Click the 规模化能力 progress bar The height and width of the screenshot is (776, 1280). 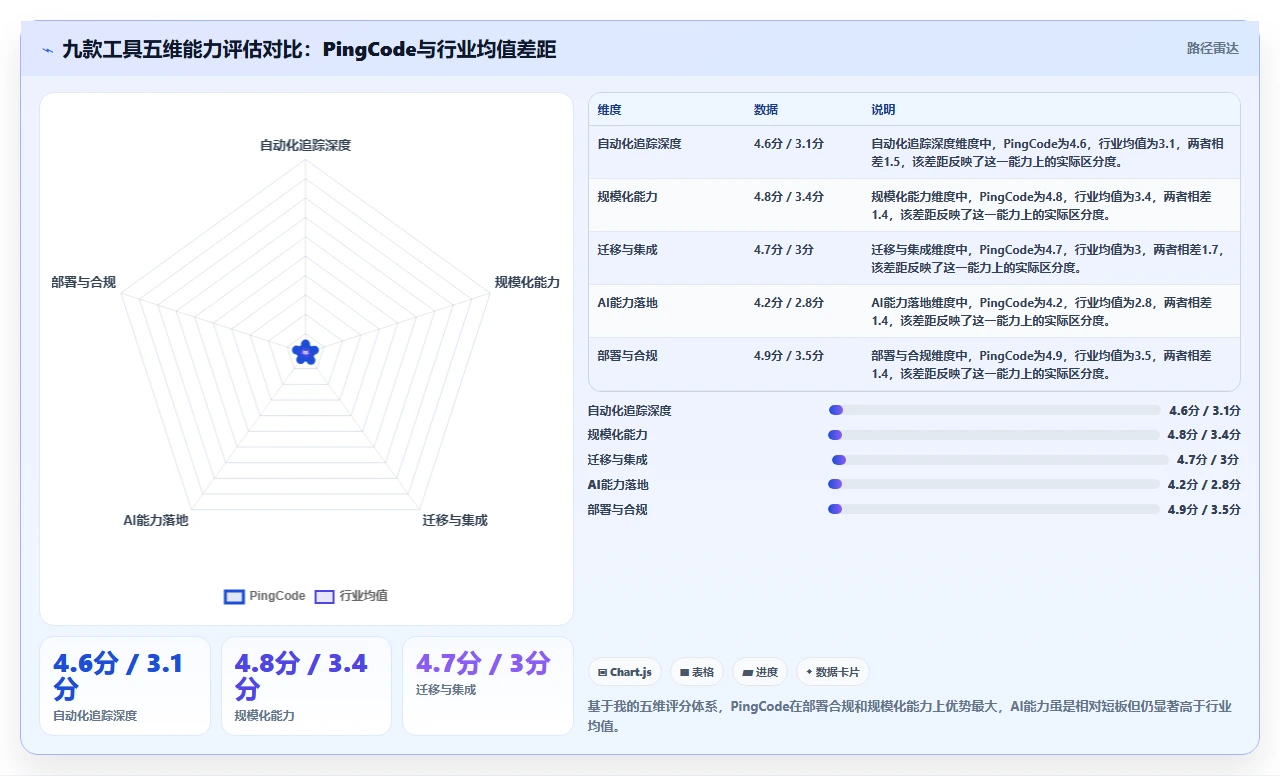pyautogui.click(x=994, y=435)
